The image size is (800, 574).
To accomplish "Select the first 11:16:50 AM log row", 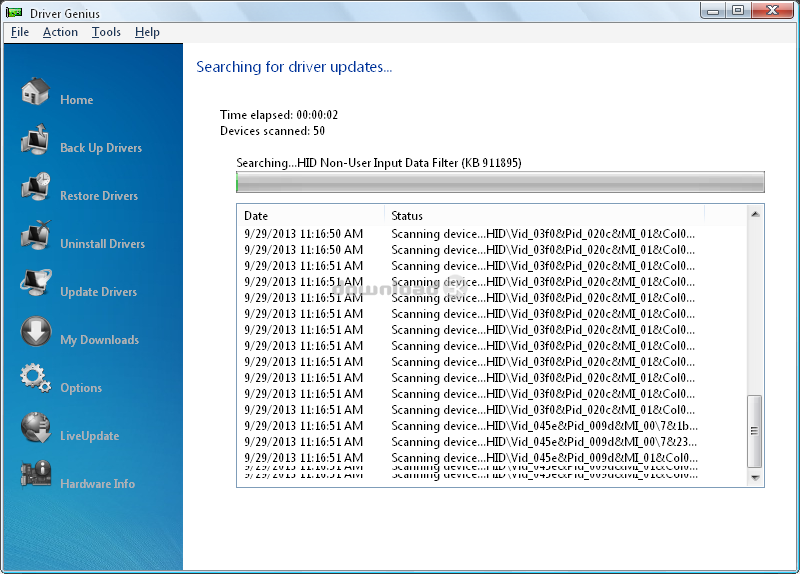I will tap(469, 234).
